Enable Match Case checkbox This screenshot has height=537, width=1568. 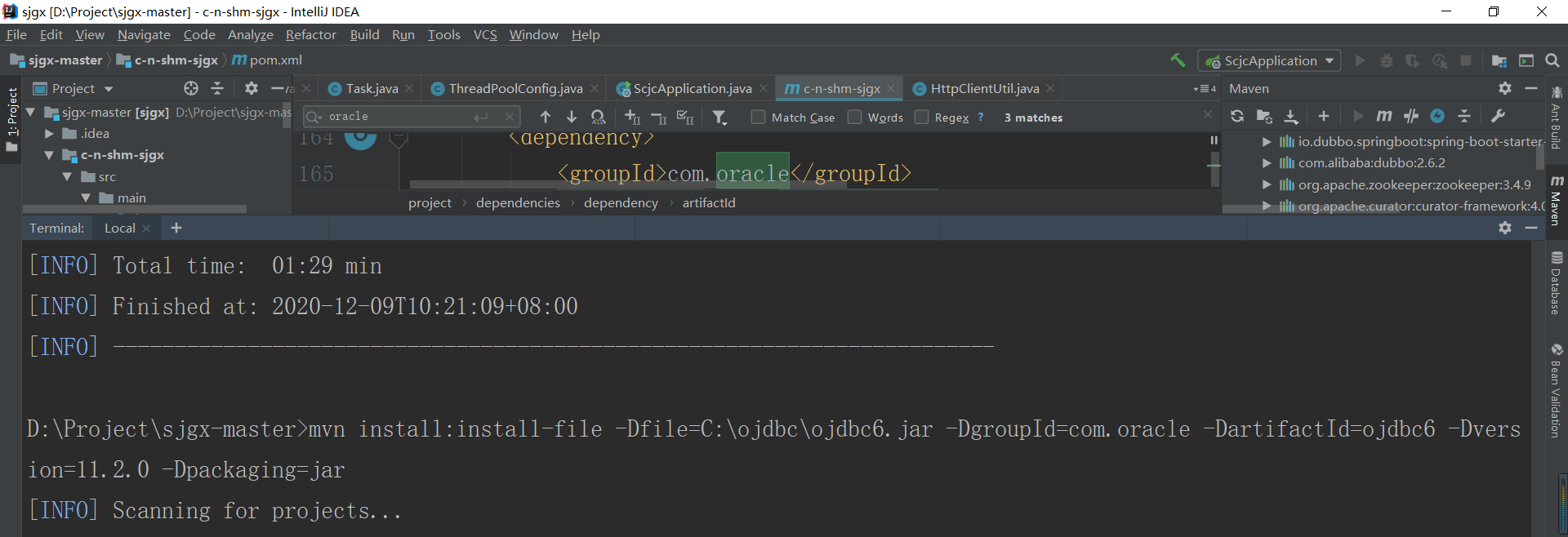(x=759, y=118)
